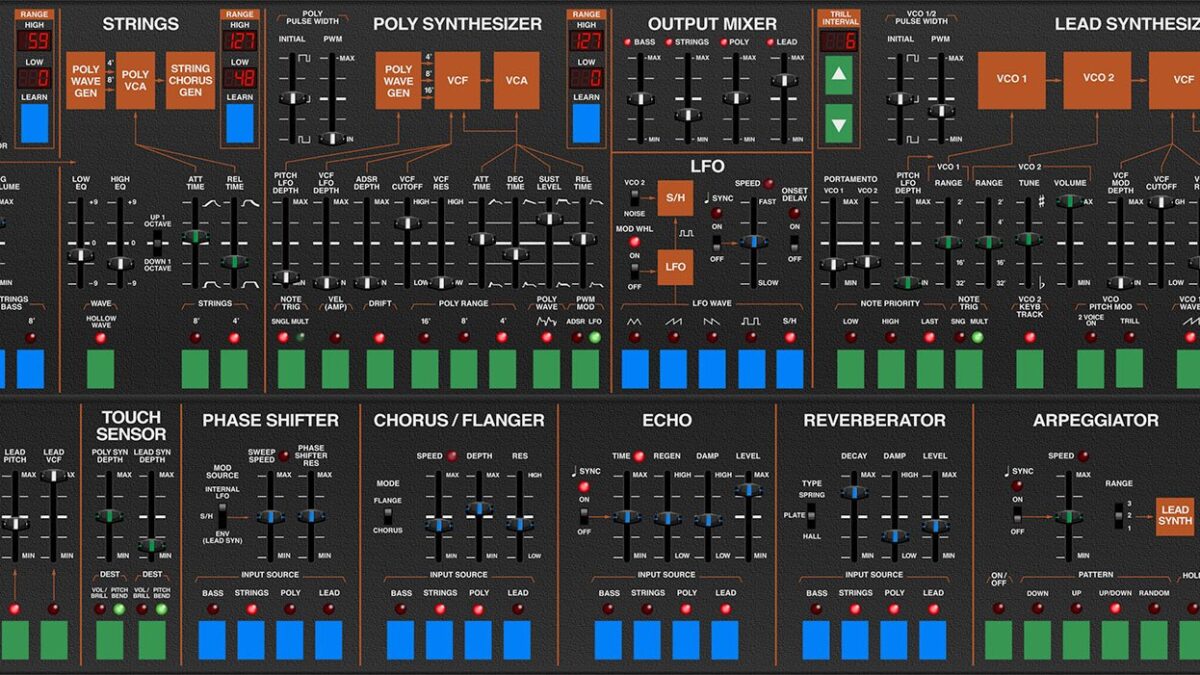Viewport: 1200px width, 675px height.
Task: Select the S/H LFO wave button
Action: [790, 368]
